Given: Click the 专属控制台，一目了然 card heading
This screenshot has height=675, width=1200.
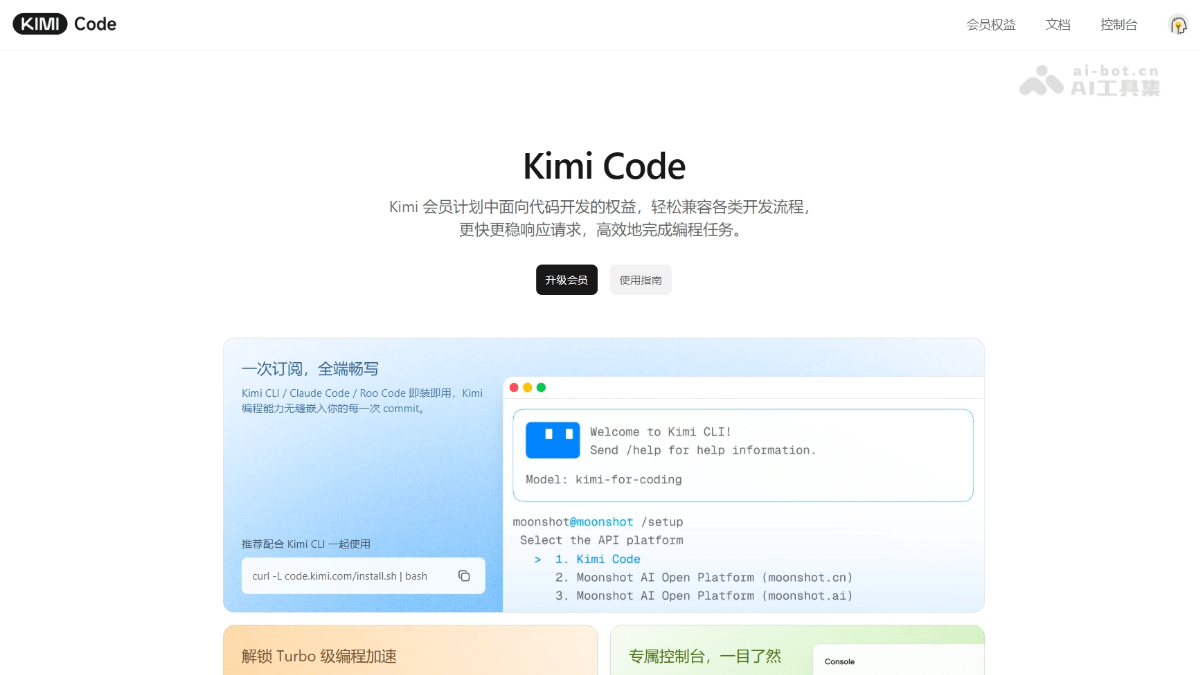Looking at the screenshot, I should pyautogui.click(x=705, y=656).
